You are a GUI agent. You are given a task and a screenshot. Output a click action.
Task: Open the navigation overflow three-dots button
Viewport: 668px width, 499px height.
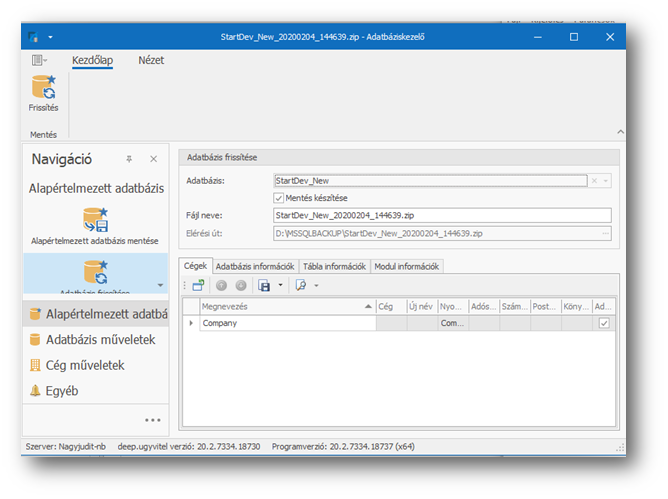[152, 420]
